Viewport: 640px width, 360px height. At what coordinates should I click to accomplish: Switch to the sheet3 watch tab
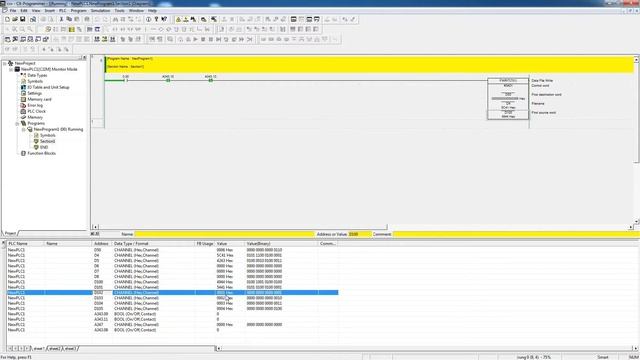(x=70, y=349)
